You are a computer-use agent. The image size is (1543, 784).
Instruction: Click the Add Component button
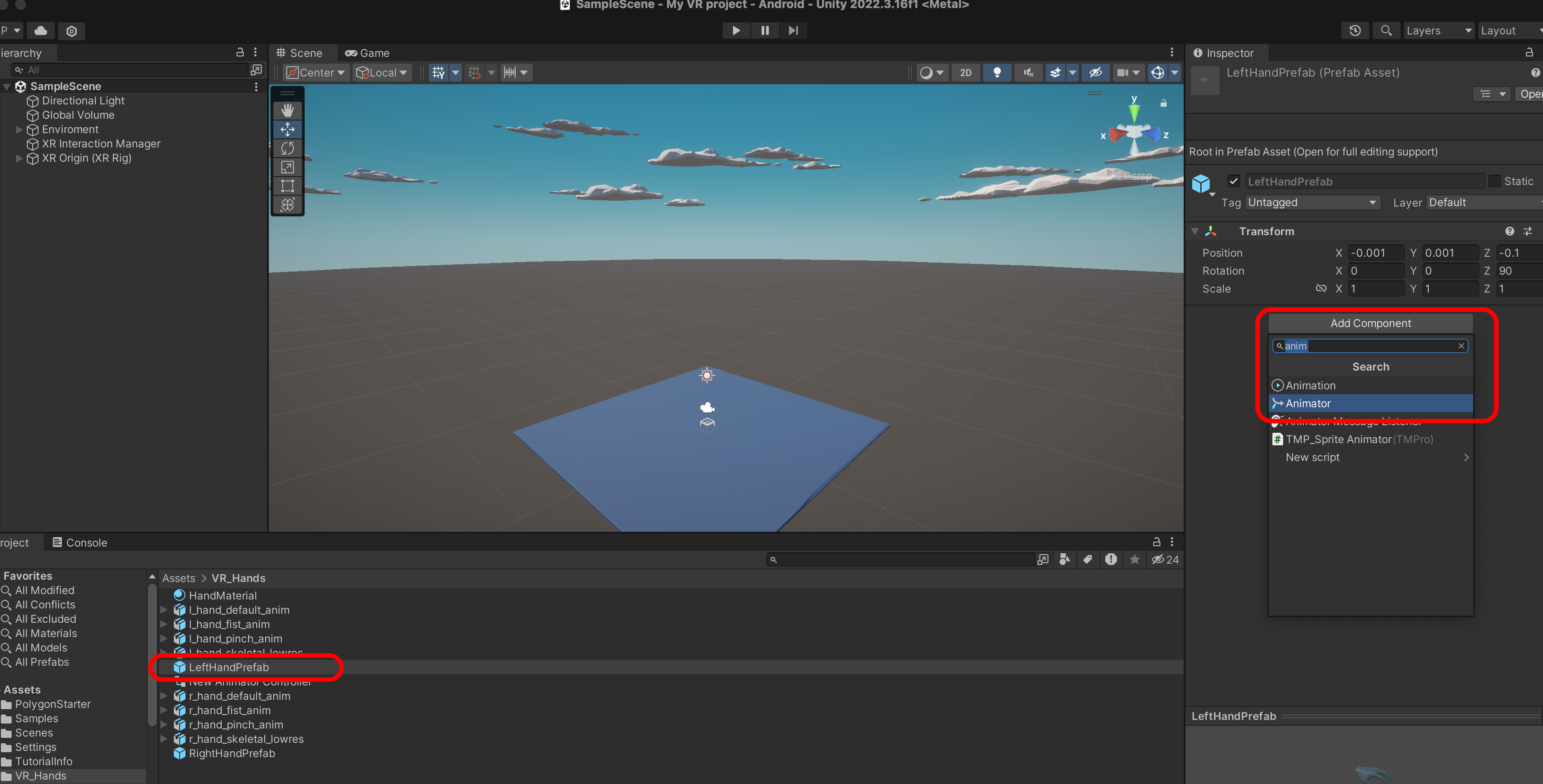tap(1371, 323)
